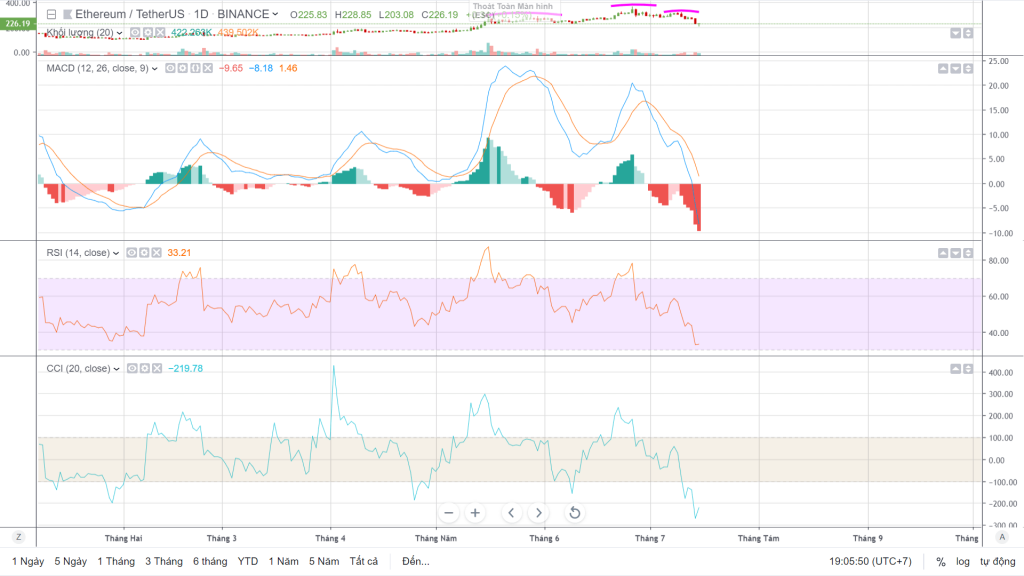This screenshot has height=576, width=1024.
Task: Open dropdown next to BINANCE symbol title
Action: click(275, 15)
